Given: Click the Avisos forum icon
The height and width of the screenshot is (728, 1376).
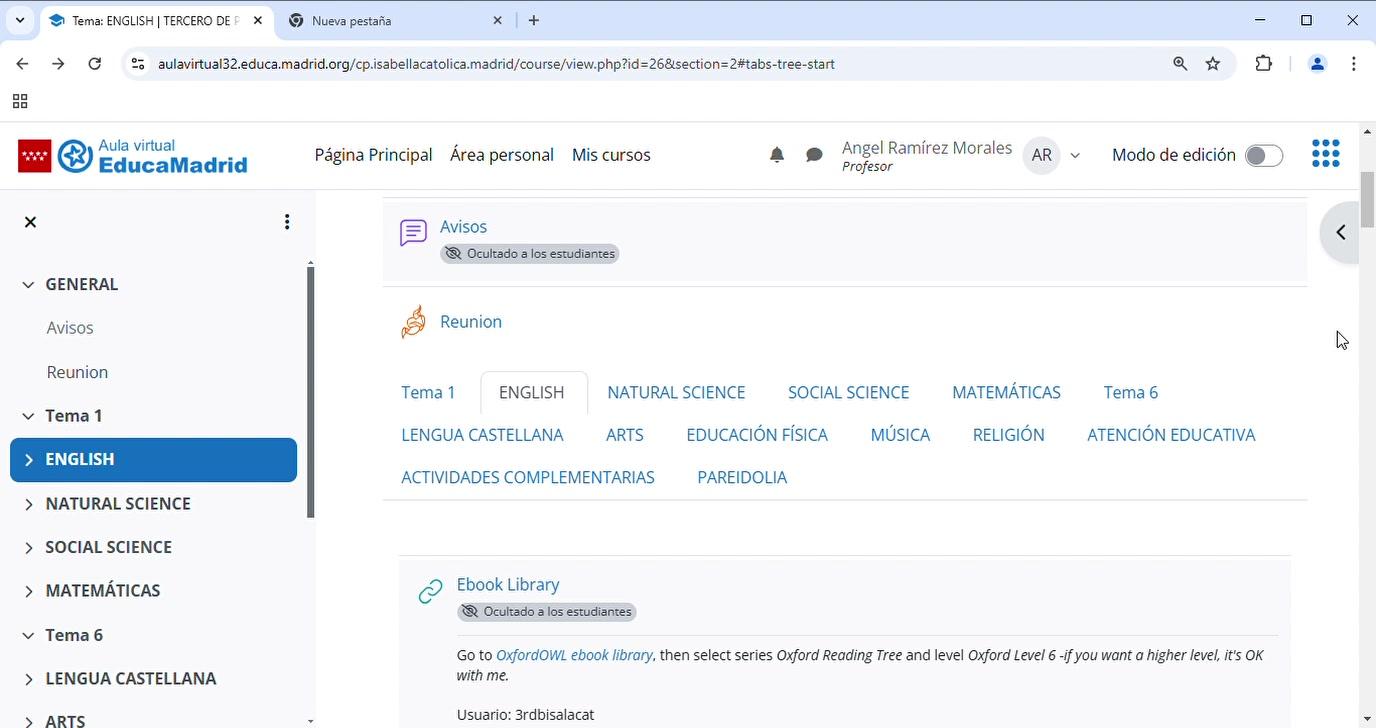Looking at the screenshot, I should 413,233.
